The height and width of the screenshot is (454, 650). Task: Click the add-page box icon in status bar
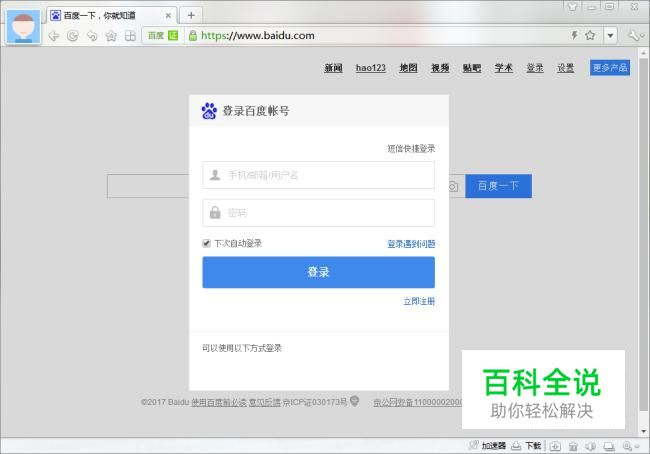(x=555, y=446)
